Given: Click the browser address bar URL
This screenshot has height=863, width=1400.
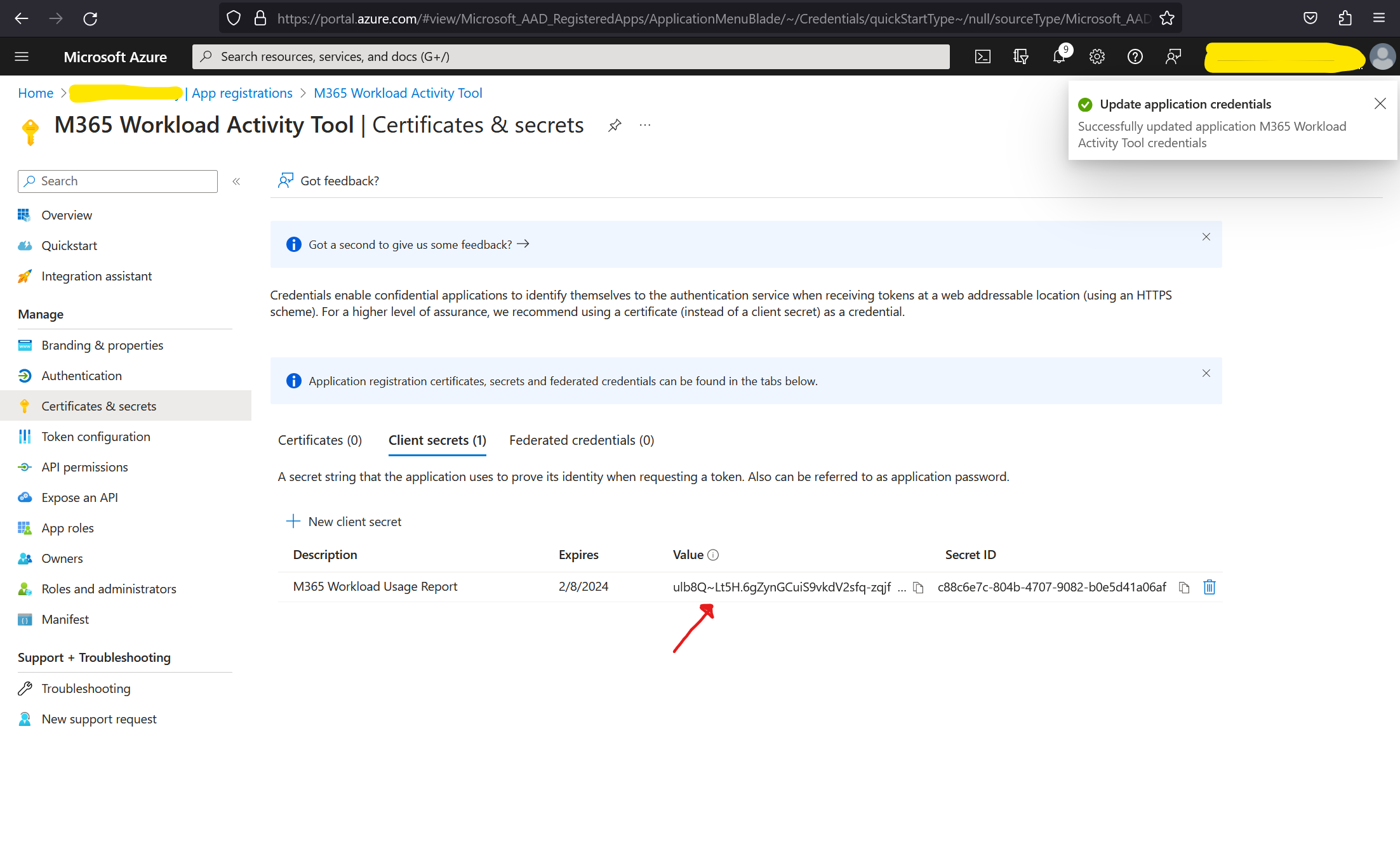Looking at the screenshot, I should click(713, 18).
